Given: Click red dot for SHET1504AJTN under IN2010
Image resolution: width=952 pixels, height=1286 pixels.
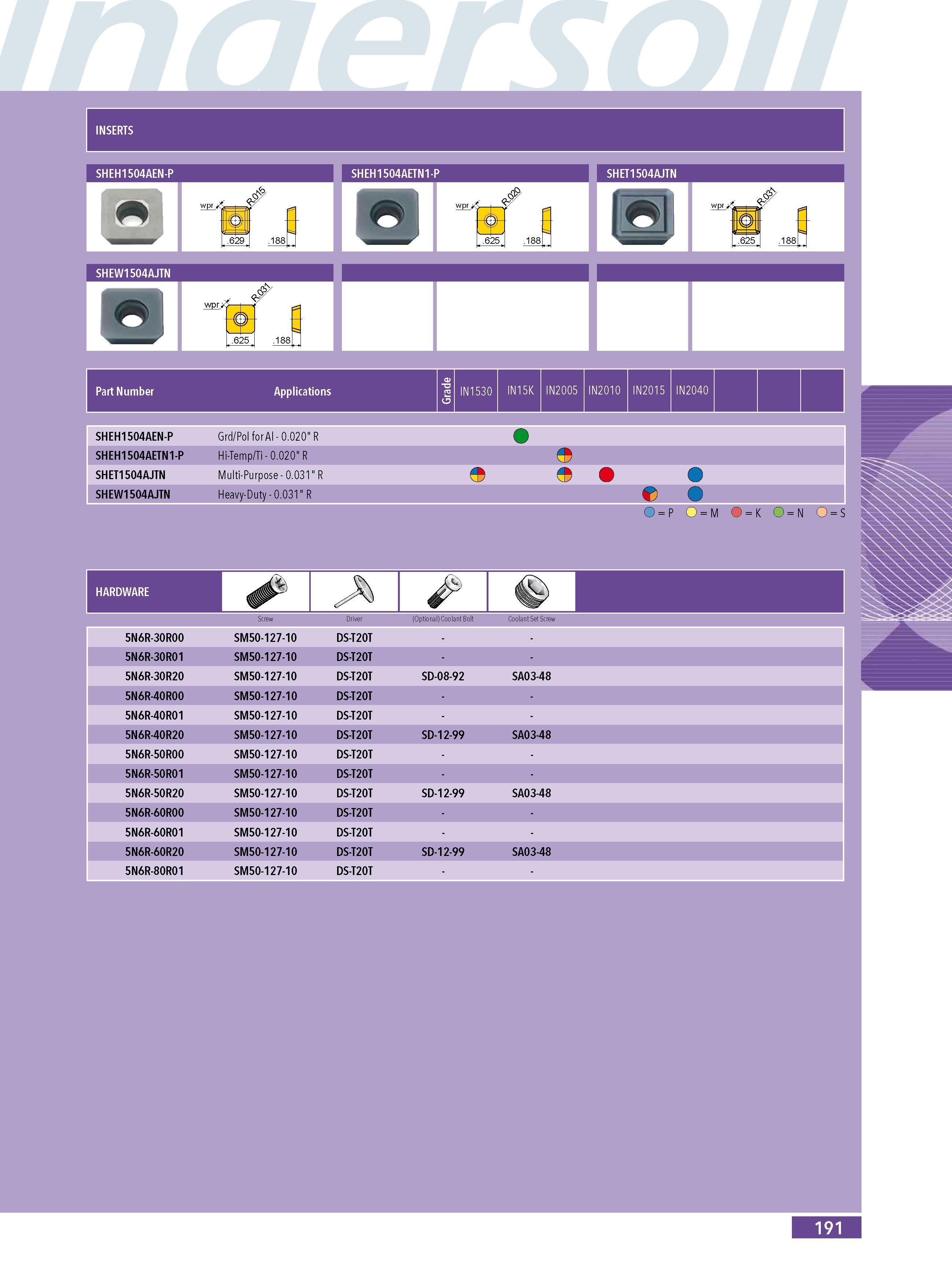Looking at the screenshot, I should click(x=606, y=474).
